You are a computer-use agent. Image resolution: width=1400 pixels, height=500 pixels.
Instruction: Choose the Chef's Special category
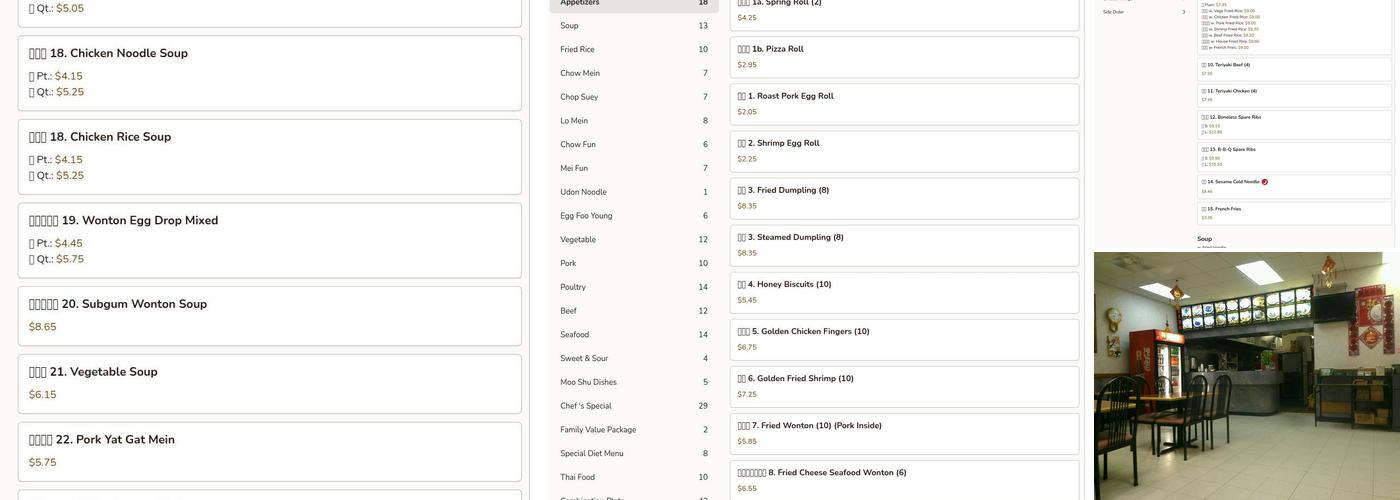(x=586, y=406)
